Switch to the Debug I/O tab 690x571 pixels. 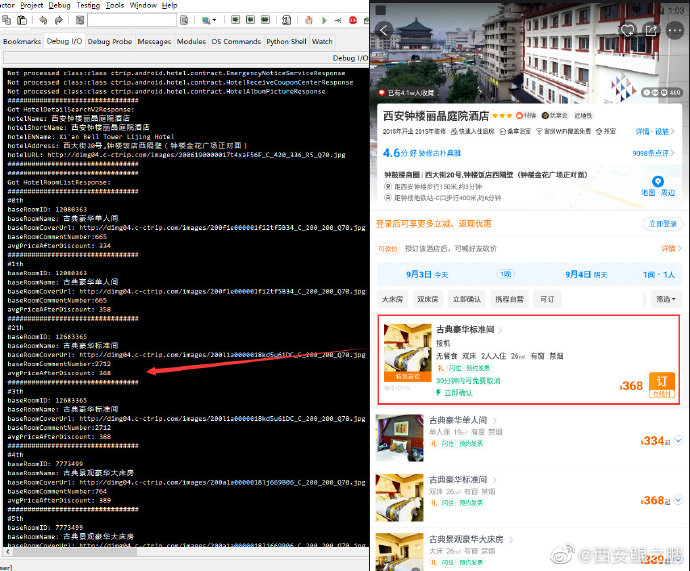tap(64, 41)
